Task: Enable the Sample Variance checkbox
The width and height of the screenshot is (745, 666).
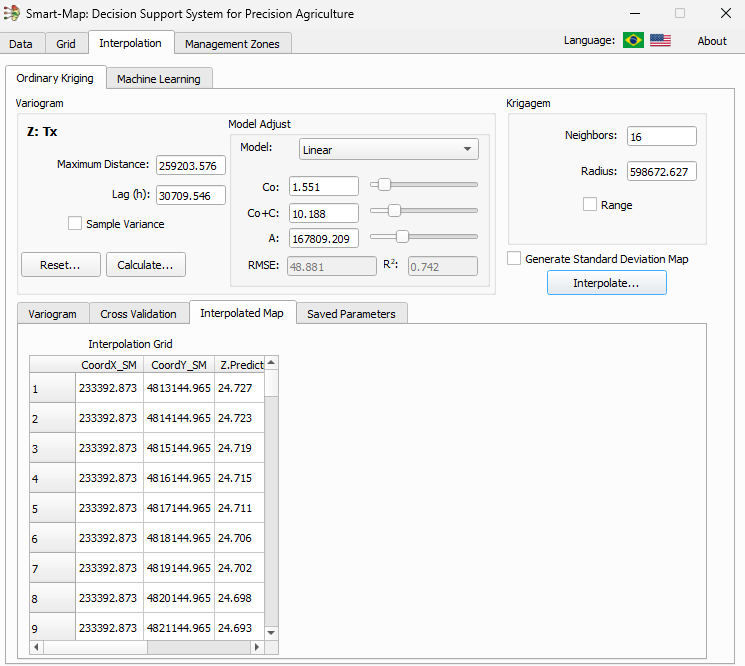Action: click(x=75, y=224)
